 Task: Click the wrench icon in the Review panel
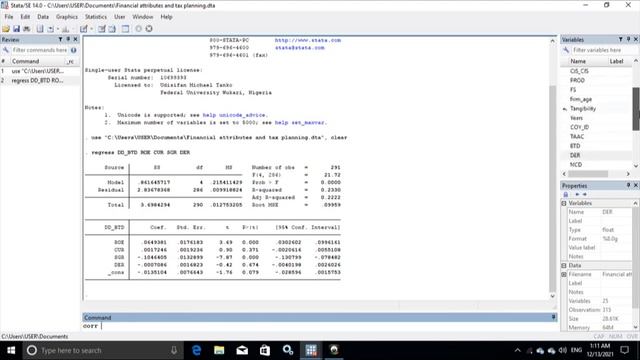5,50
